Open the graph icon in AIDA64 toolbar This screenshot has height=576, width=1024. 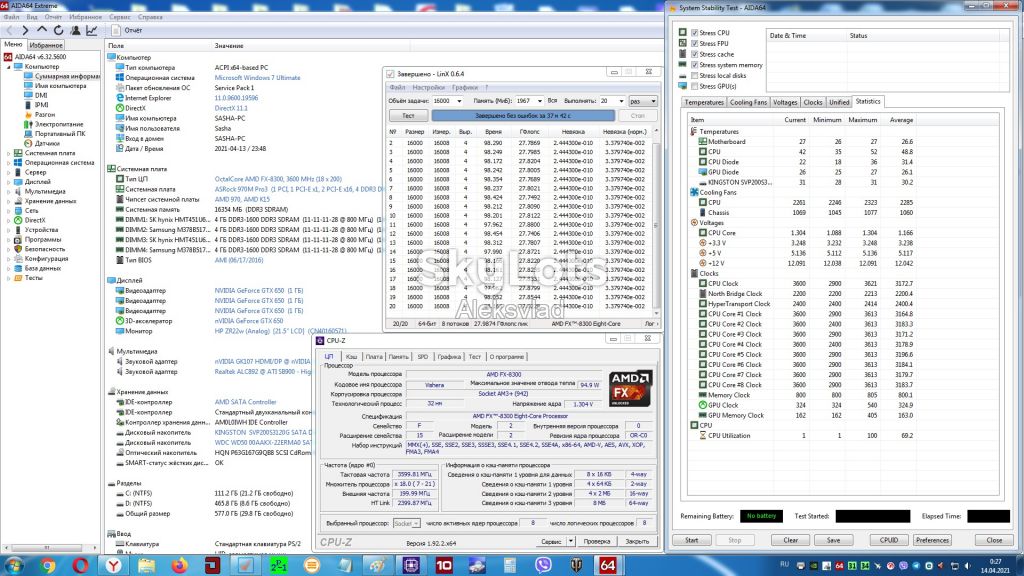click(91, 31)
